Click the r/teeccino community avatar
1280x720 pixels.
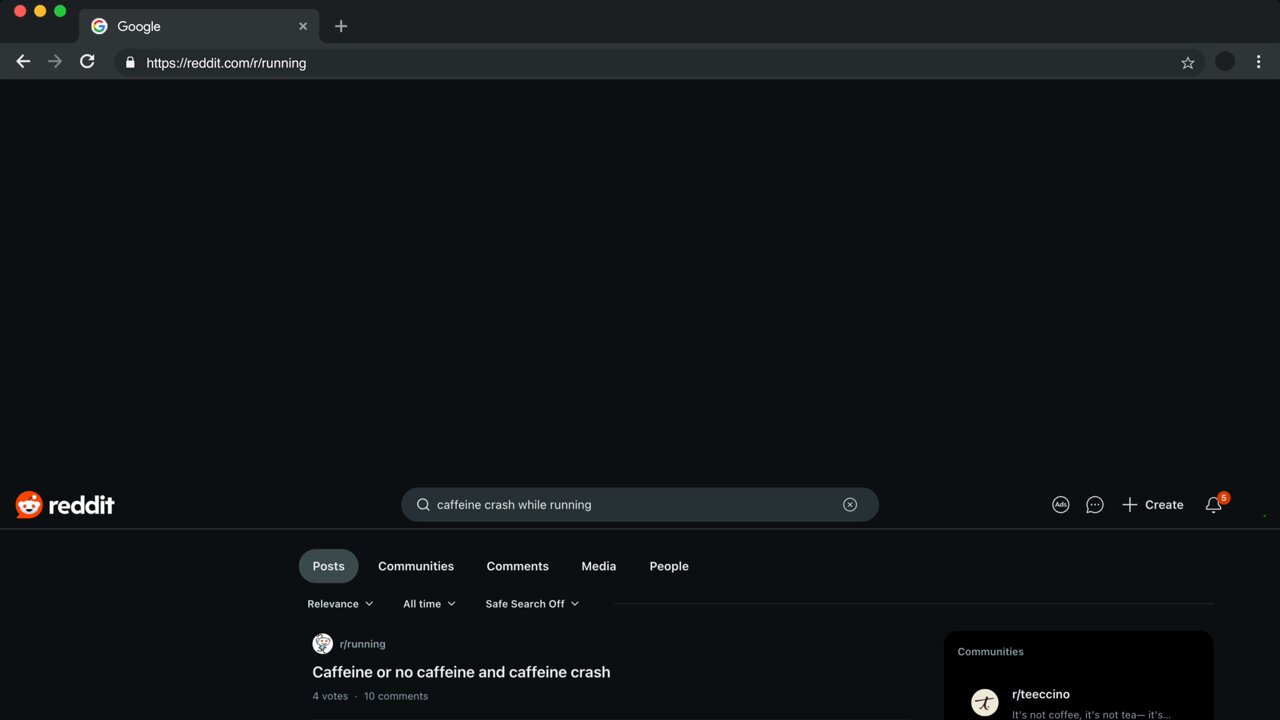point(985,703)
